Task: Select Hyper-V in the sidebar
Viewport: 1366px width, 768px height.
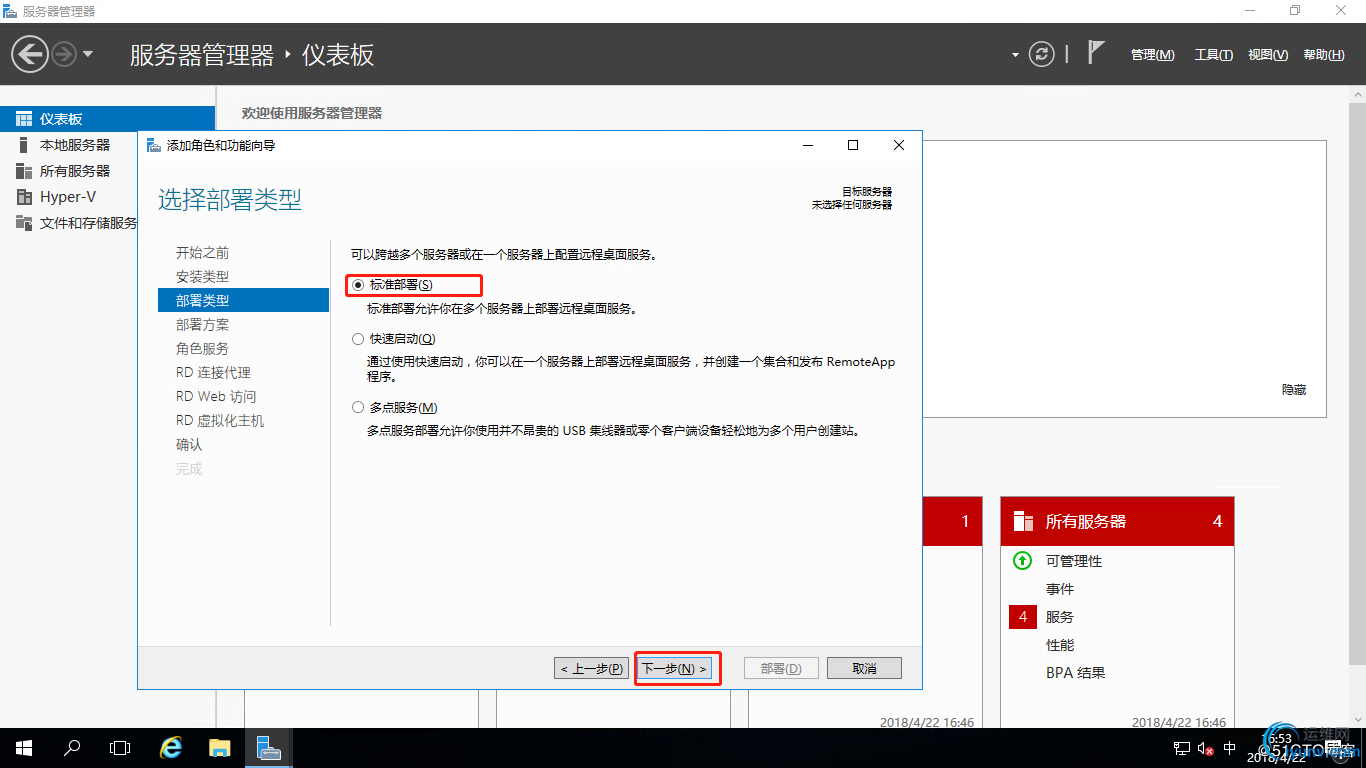Action: [x=68, y=197]
